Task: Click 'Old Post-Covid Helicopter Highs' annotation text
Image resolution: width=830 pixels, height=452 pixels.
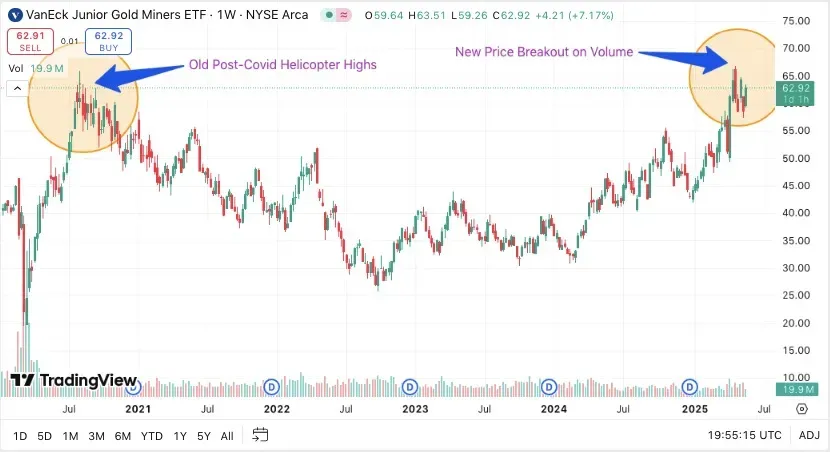Action: coord(283,65)
